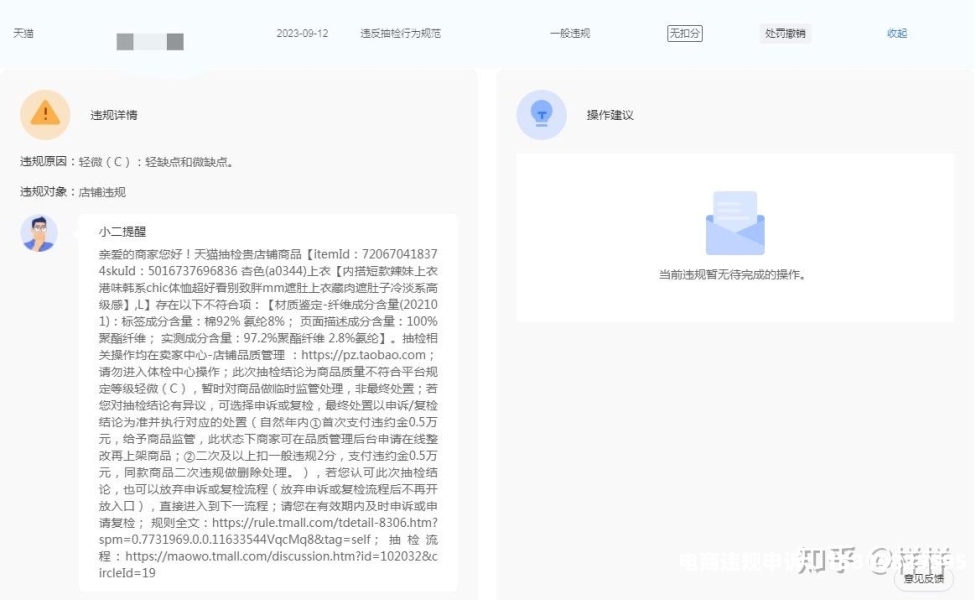976x600 pixels.
Task: Open the pz.taobao.com link in message
Action: pos(364,355)
